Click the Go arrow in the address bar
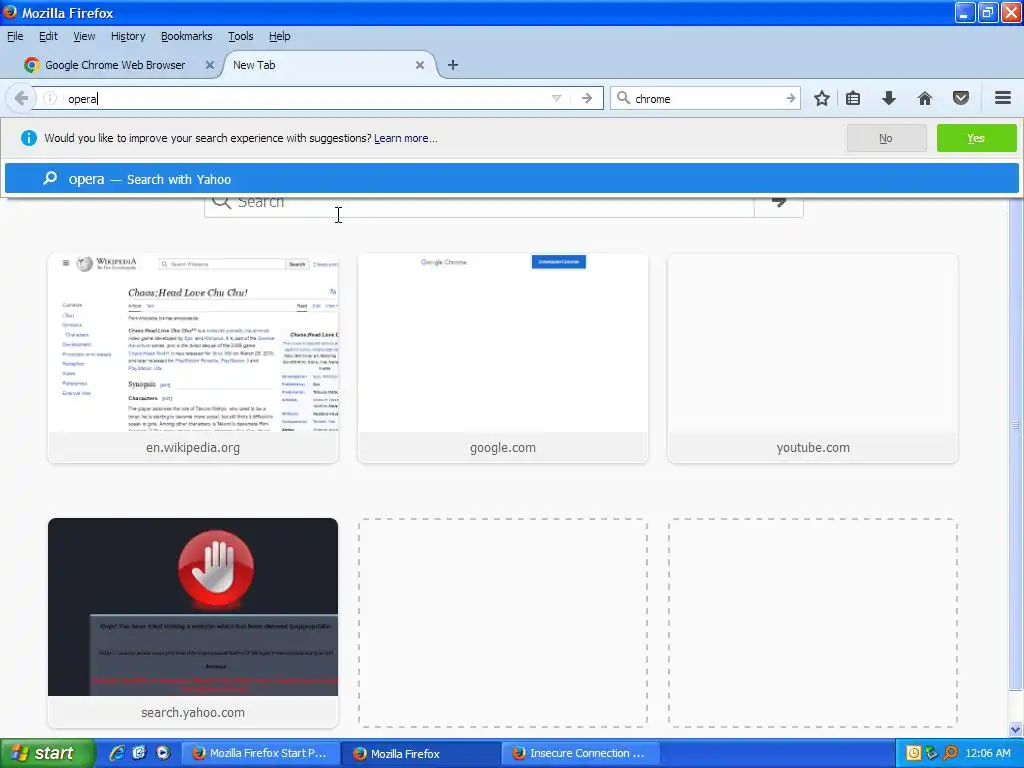The image size is (1024, 768). pyautogui.click(x=586, y=99)
